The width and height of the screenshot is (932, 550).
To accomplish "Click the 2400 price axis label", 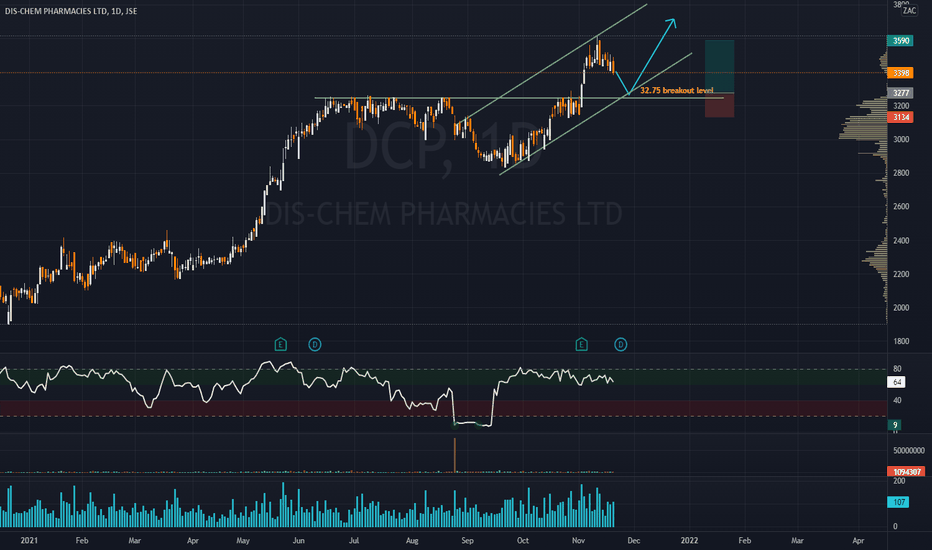I will (900, 240).
